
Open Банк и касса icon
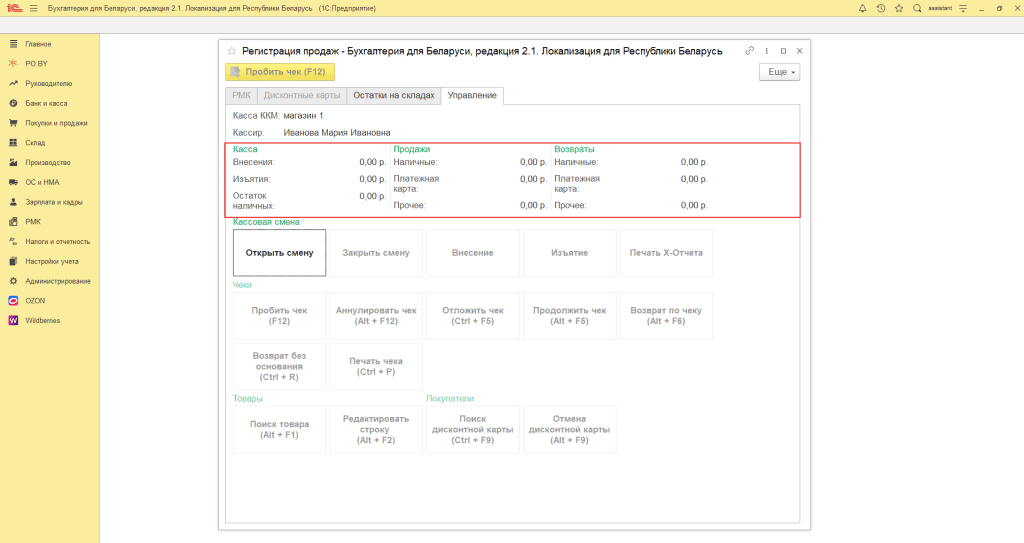pos(13,103)
